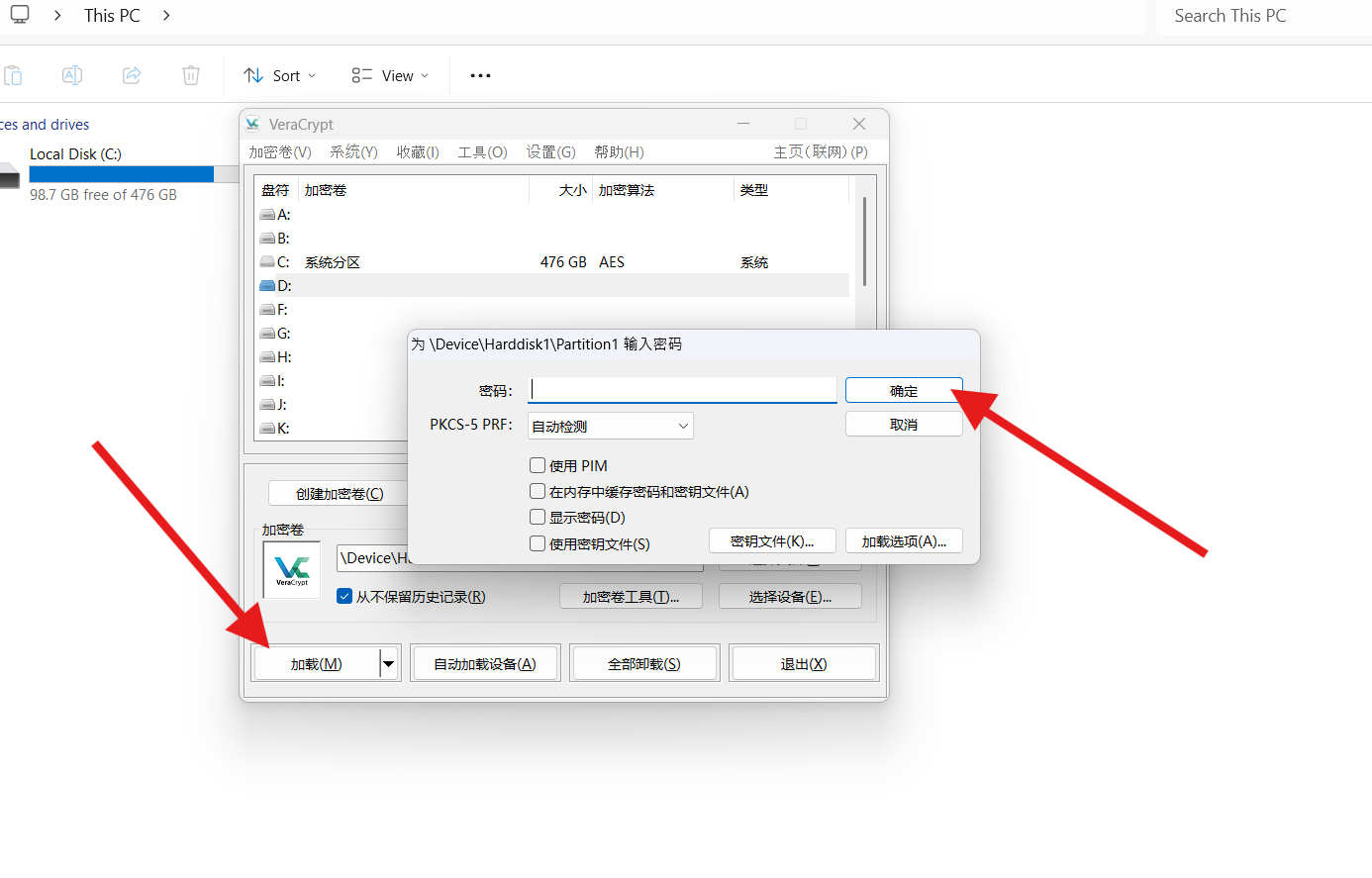
Task: Open the See more ellipsis in Explorer
Action: [x=480, y=75]
